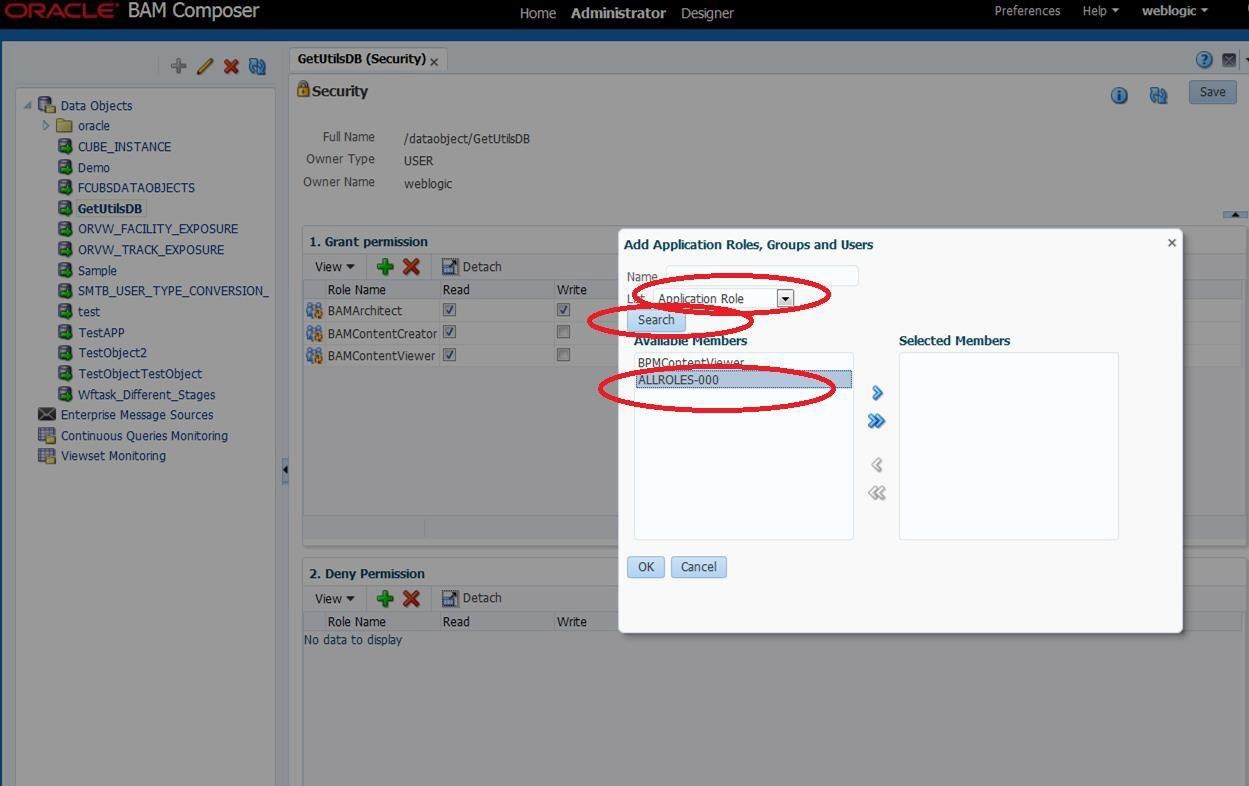Viewport: 1249px width, 786px height.
Task: Click the add (plus) icon above Data Objects tree
Action: click(x=178, y=66)
